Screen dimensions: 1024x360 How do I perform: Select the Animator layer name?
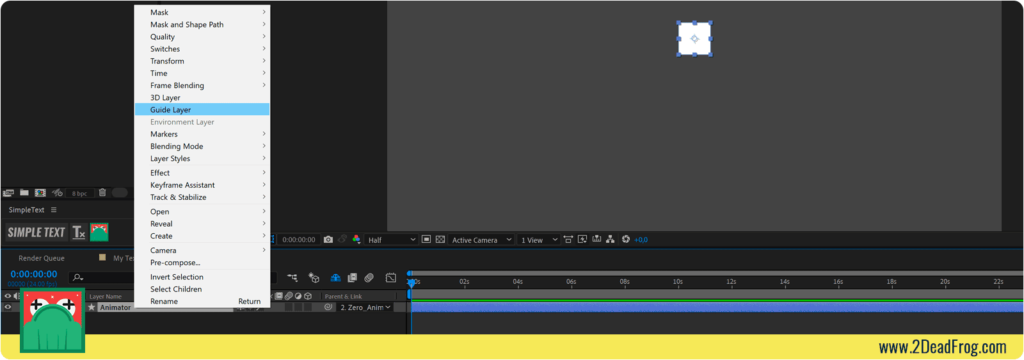pyautogui.click(x=115, y=307)
